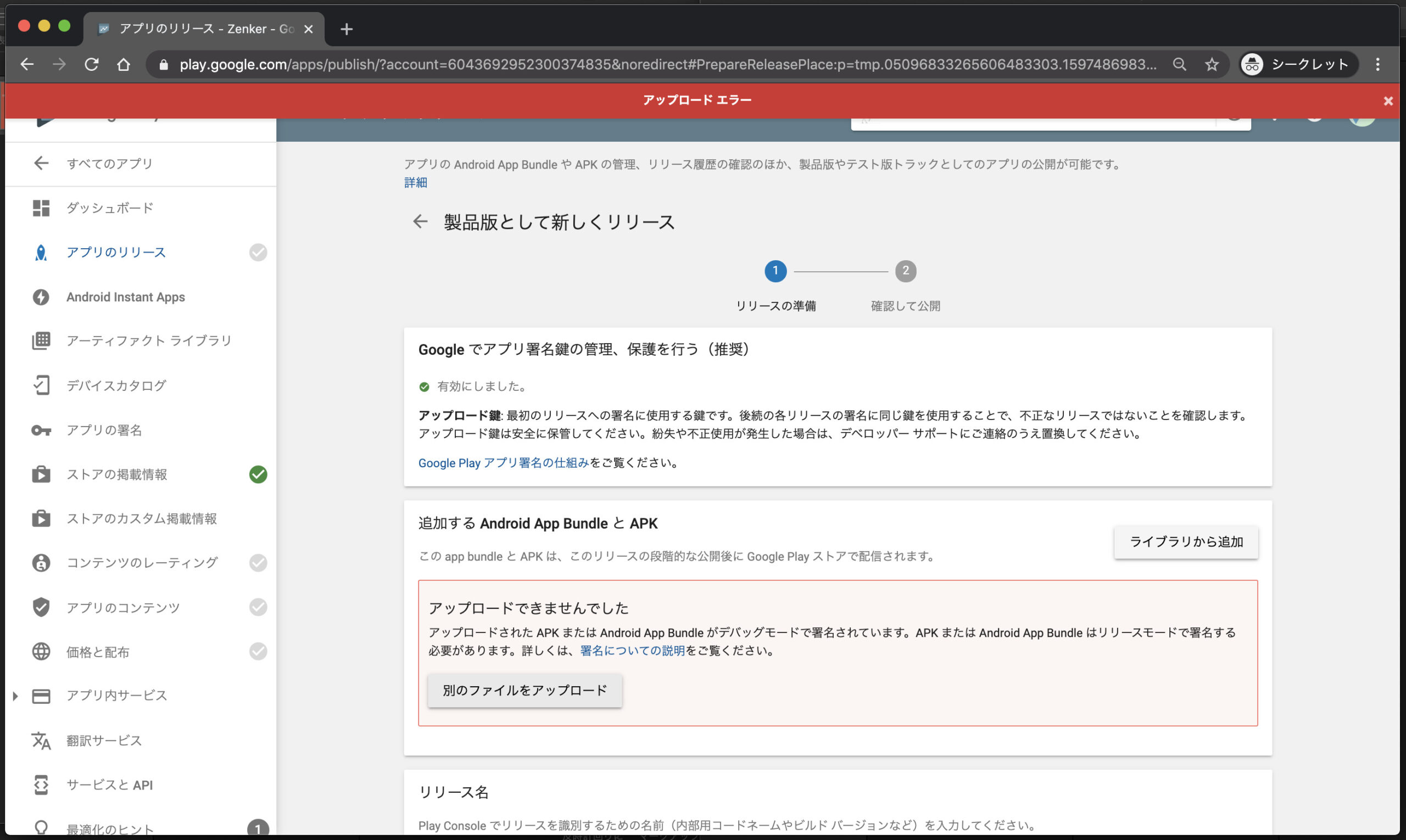This screenshot has height=840, width=1406.
Task: Click the grey checkmark beside アプリのリリース
Action: 258,253
